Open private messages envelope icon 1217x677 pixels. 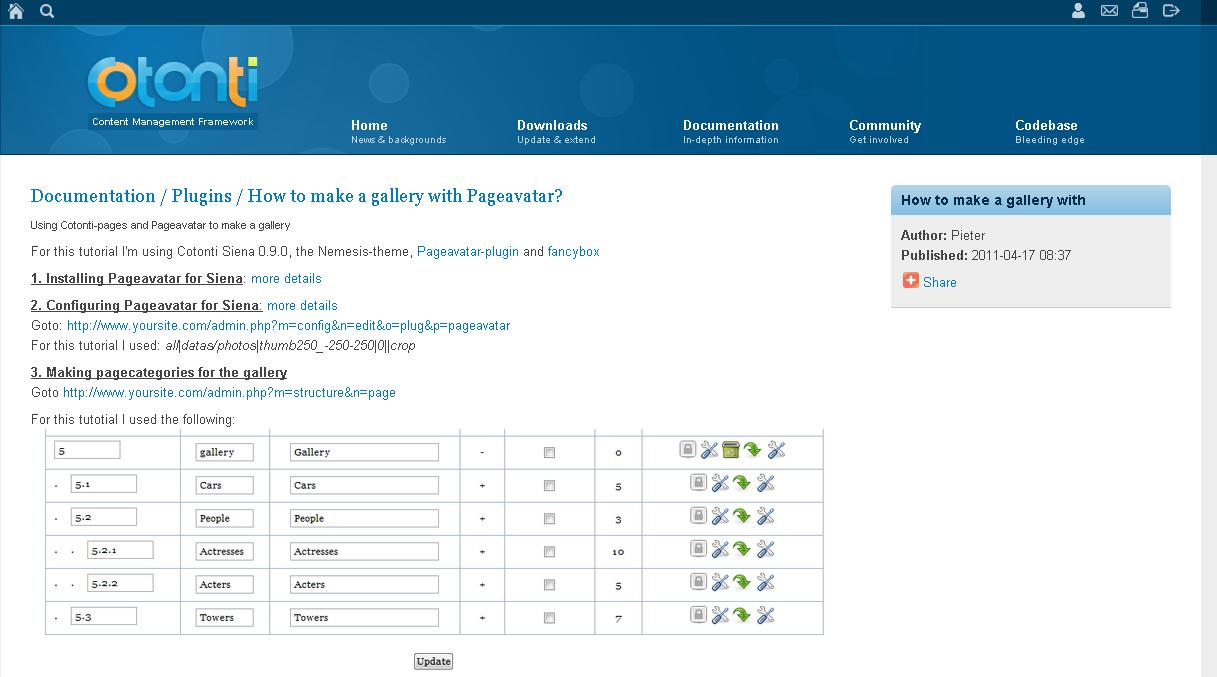(1109, 11)
